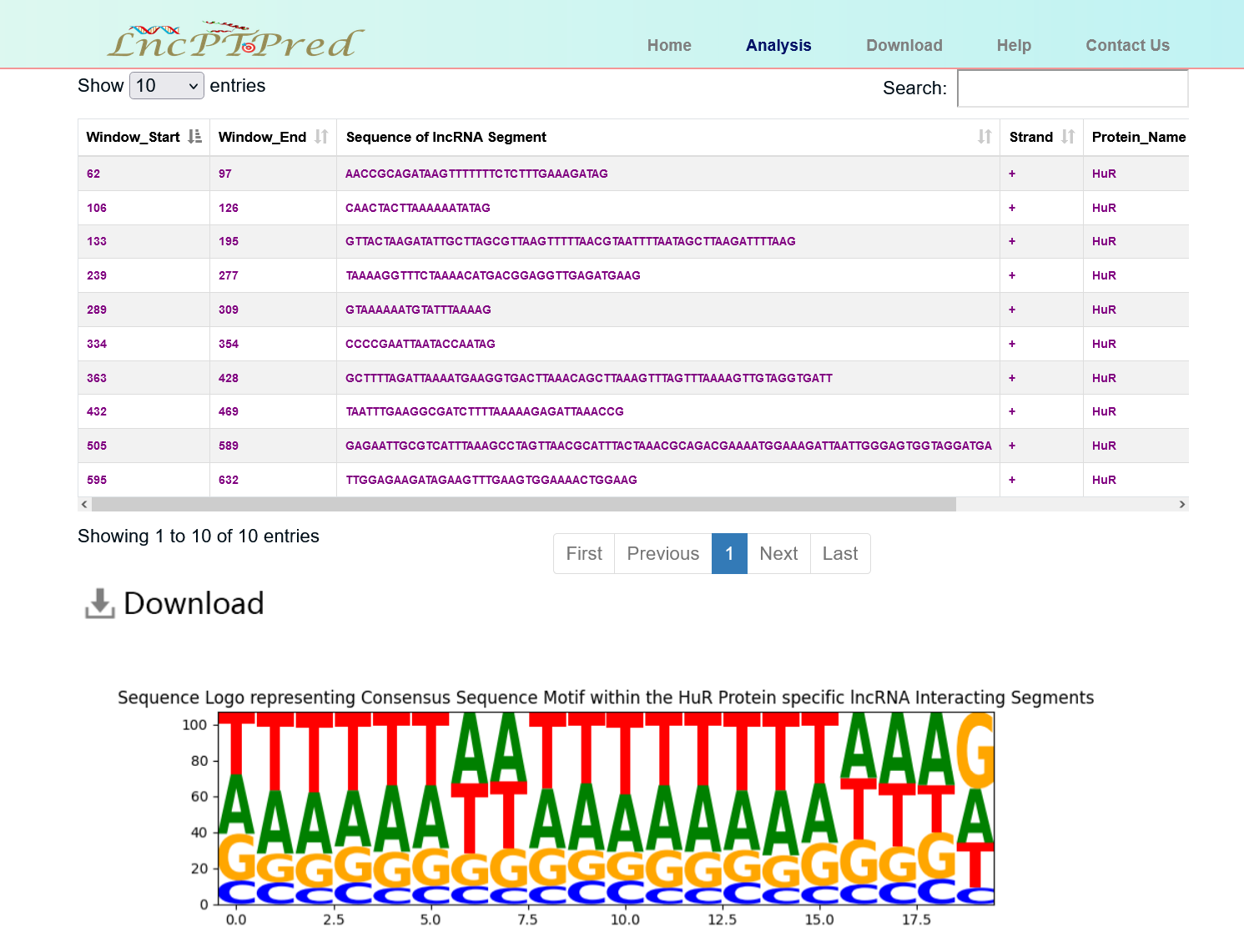Go to First page of results
The width and height of the screenshot is (1244, 952).
point(584,554)
